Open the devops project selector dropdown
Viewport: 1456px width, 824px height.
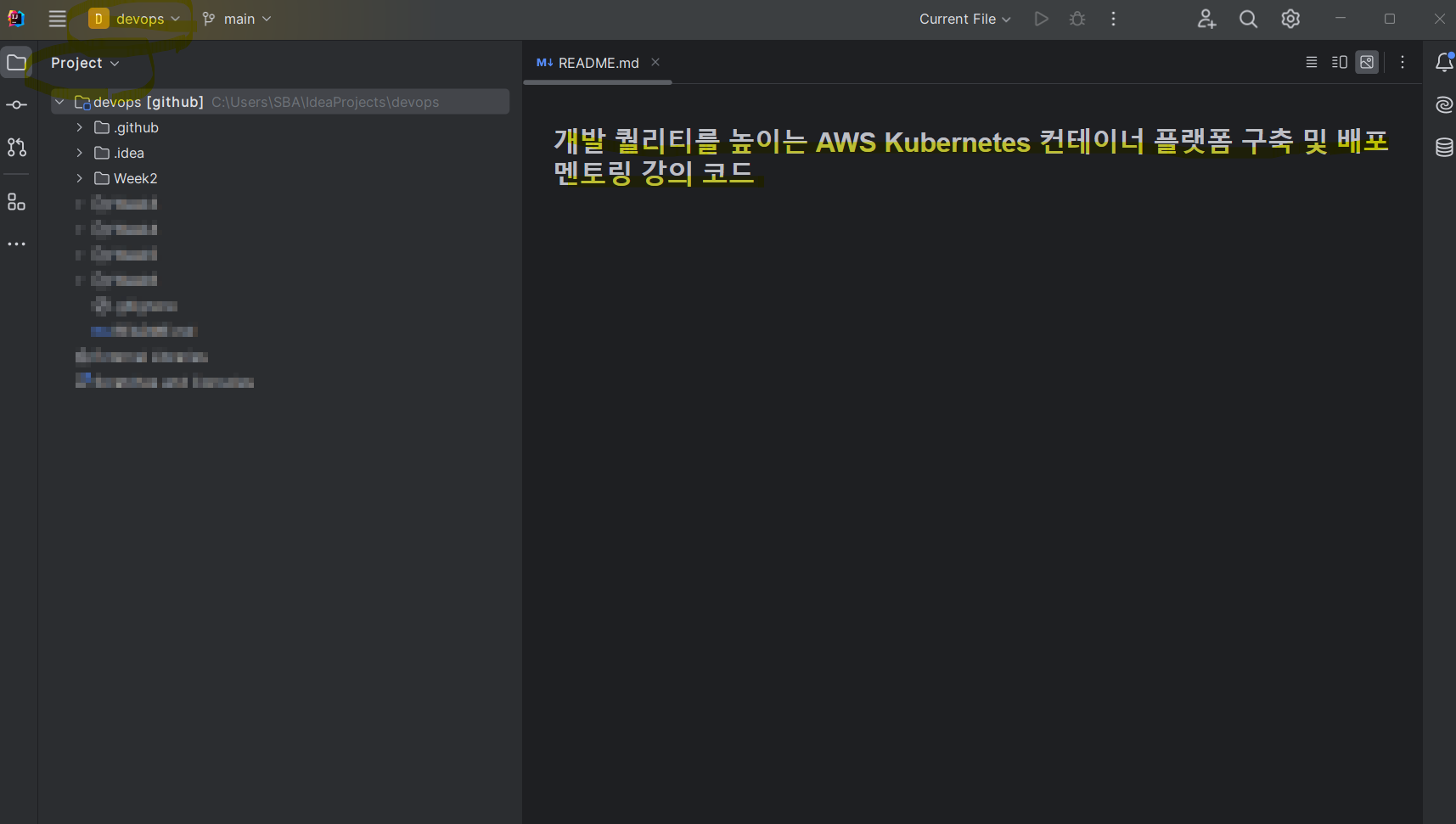coord(135,19)
